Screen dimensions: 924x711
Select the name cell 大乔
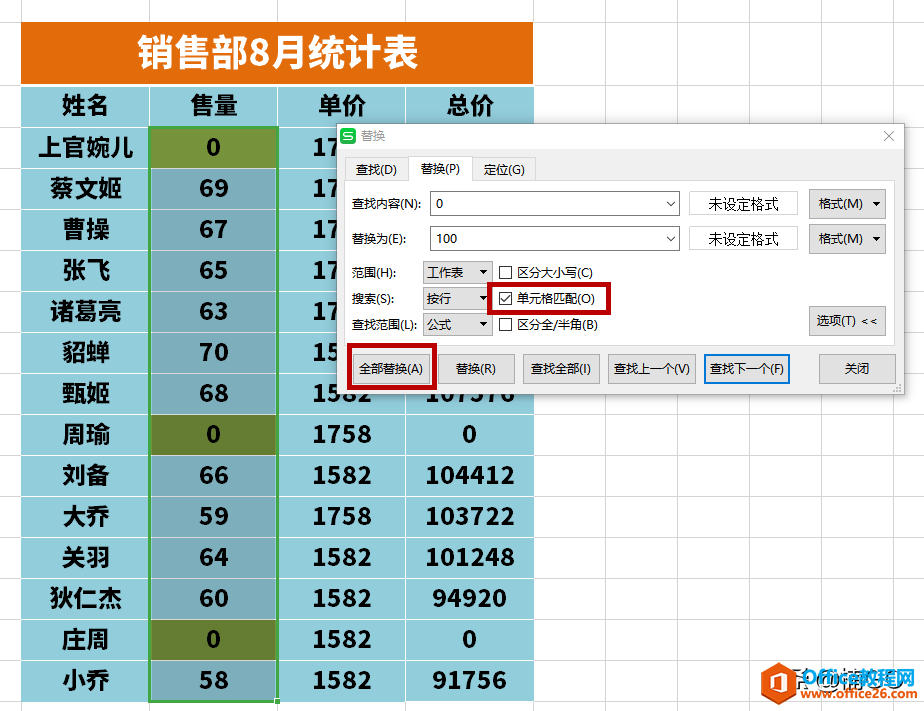click(x=85, y=516)
